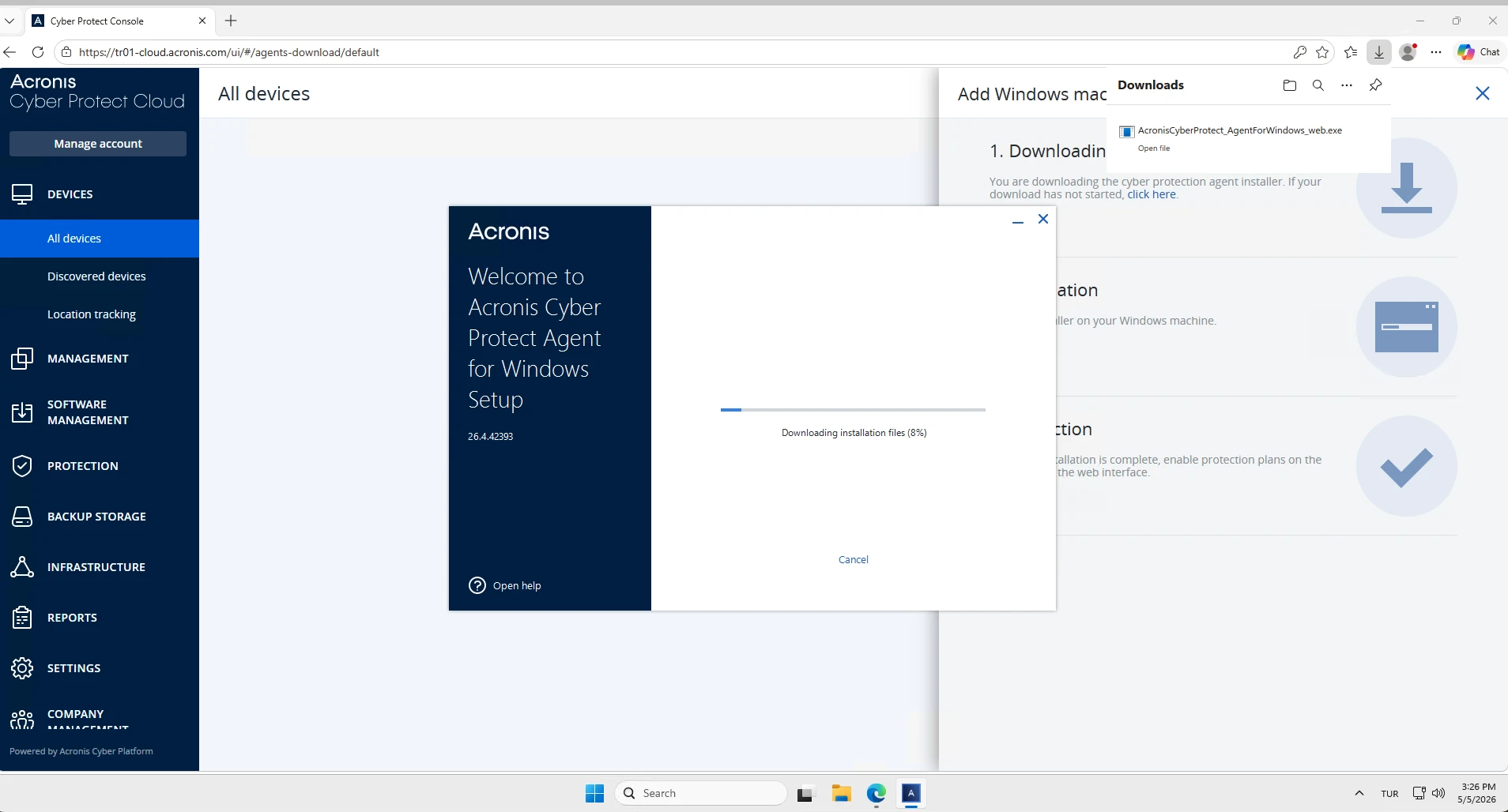The width and height of the screenshot is (1508, 812).
Task: Click the download arrow step illustration
Action: point(1407,188)
